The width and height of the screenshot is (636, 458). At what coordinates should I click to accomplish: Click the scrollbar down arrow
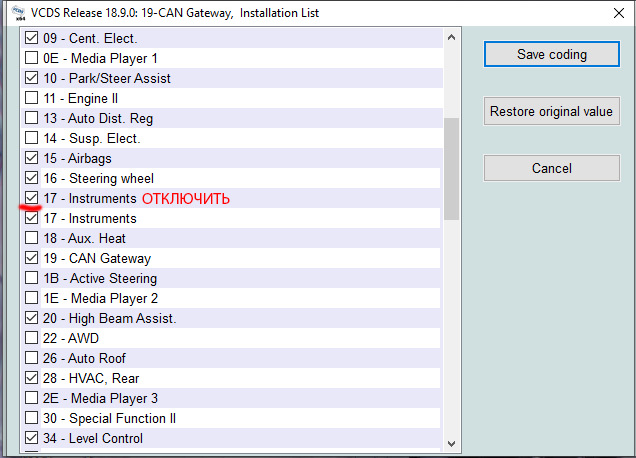pyautogui.click(x=451, y=443)
